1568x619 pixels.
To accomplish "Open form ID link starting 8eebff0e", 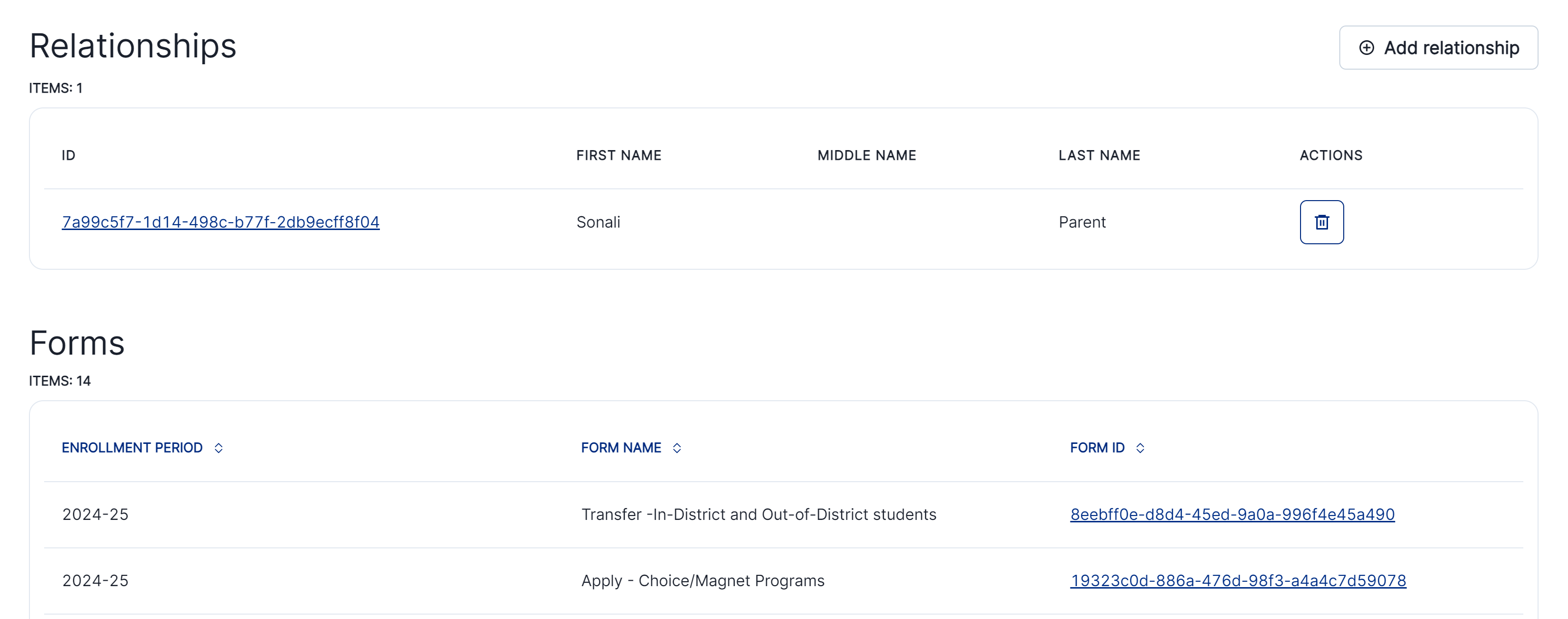I will click(x=1232, y=515).
